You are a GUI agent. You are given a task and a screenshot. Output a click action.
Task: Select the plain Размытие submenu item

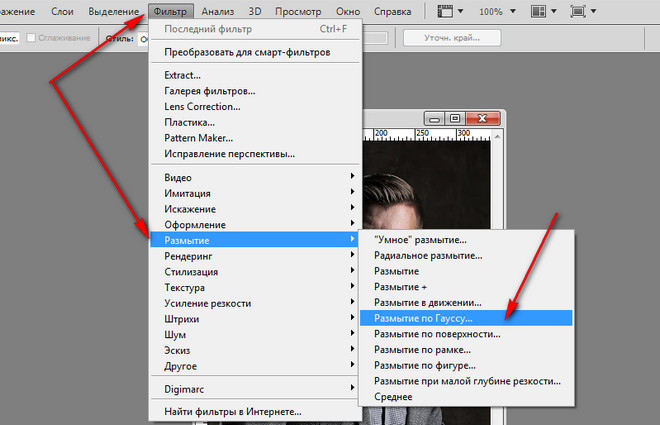(466, 271)
